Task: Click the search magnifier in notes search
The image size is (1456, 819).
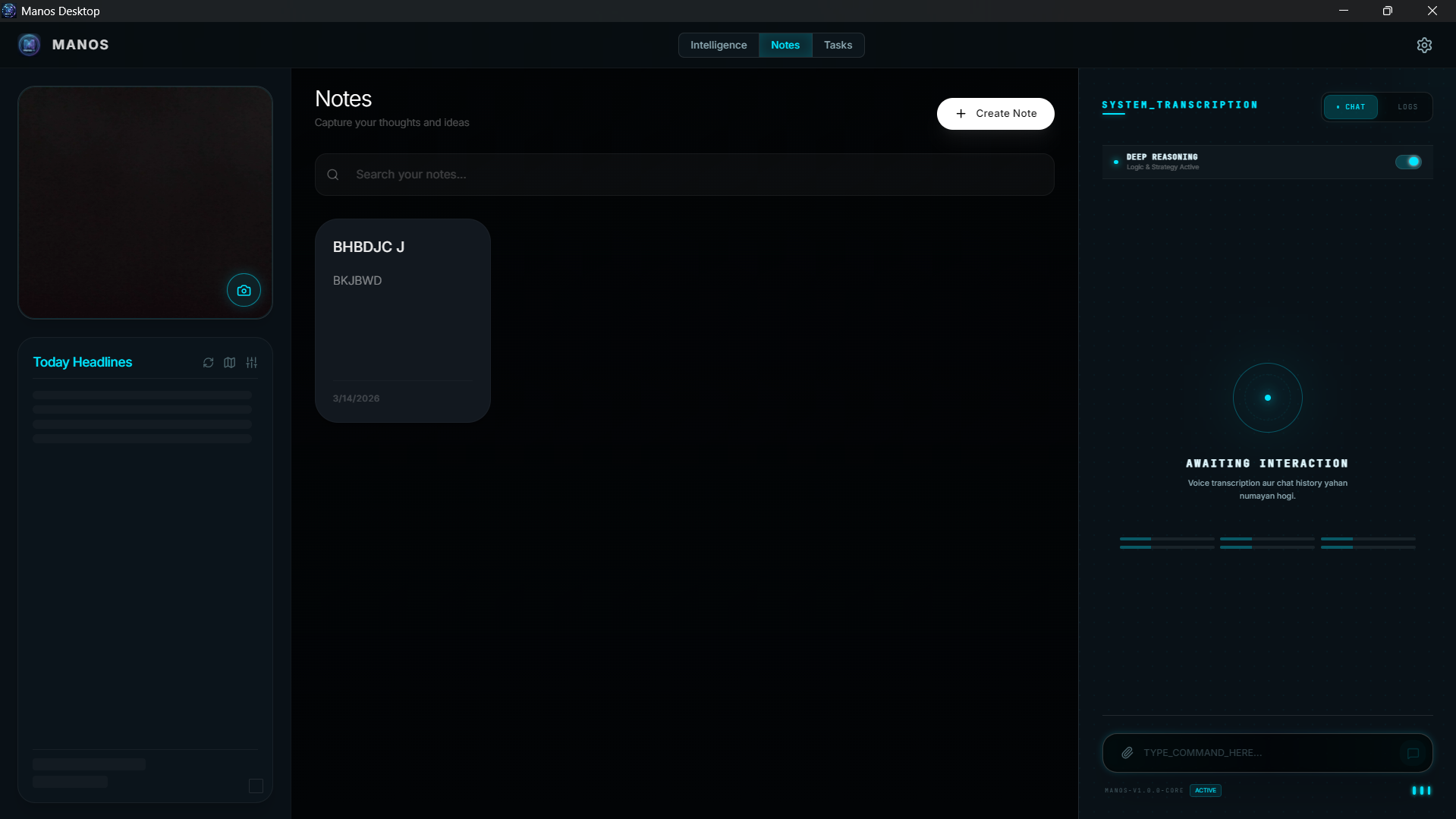Action: click(333, 174)
